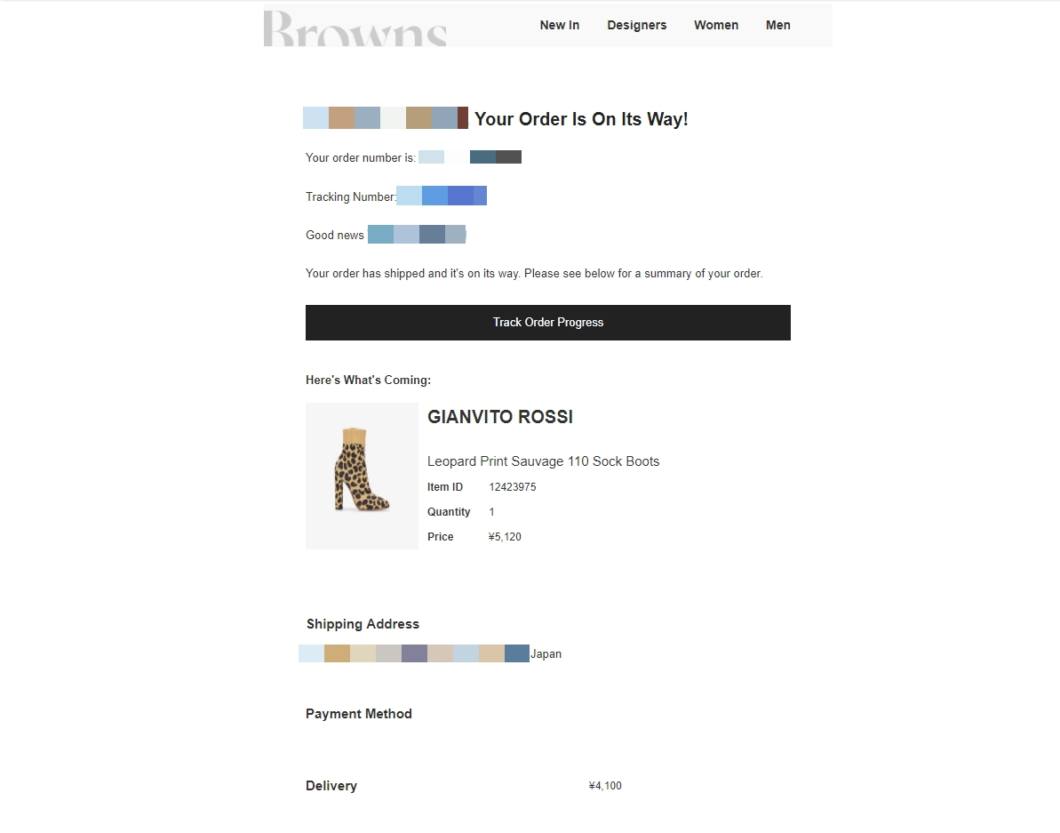This screenshot has width=1060, height=833.
Task: Click the Item ID value 12423975
Action: tap(512, 487)
